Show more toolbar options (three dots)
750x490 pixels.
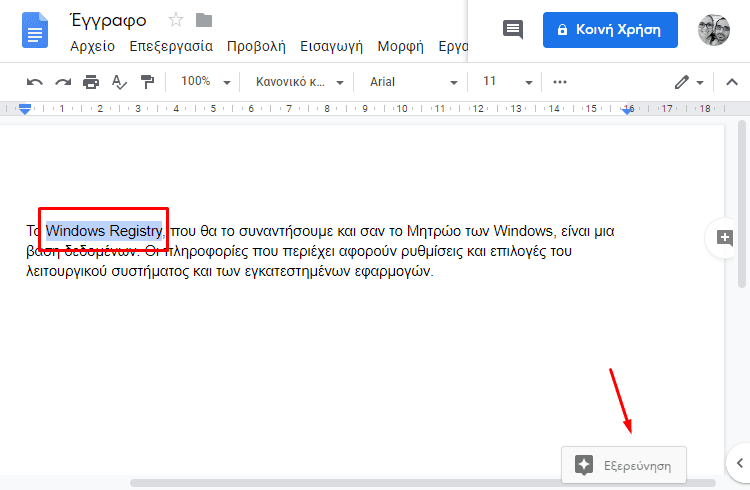[x=560, y=82]
